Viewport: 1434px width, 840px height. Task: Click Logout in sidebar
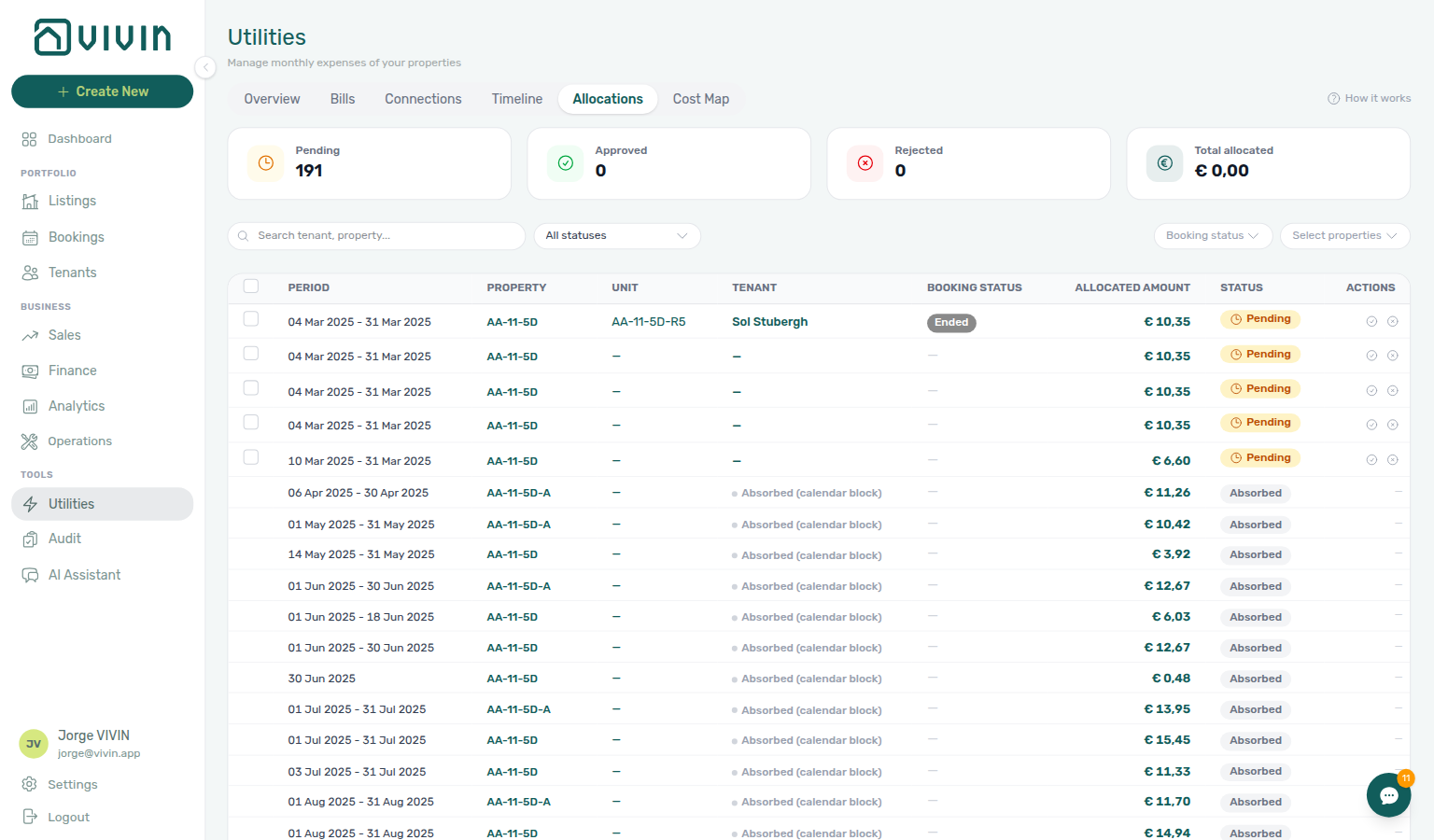(x=102, y=817)
